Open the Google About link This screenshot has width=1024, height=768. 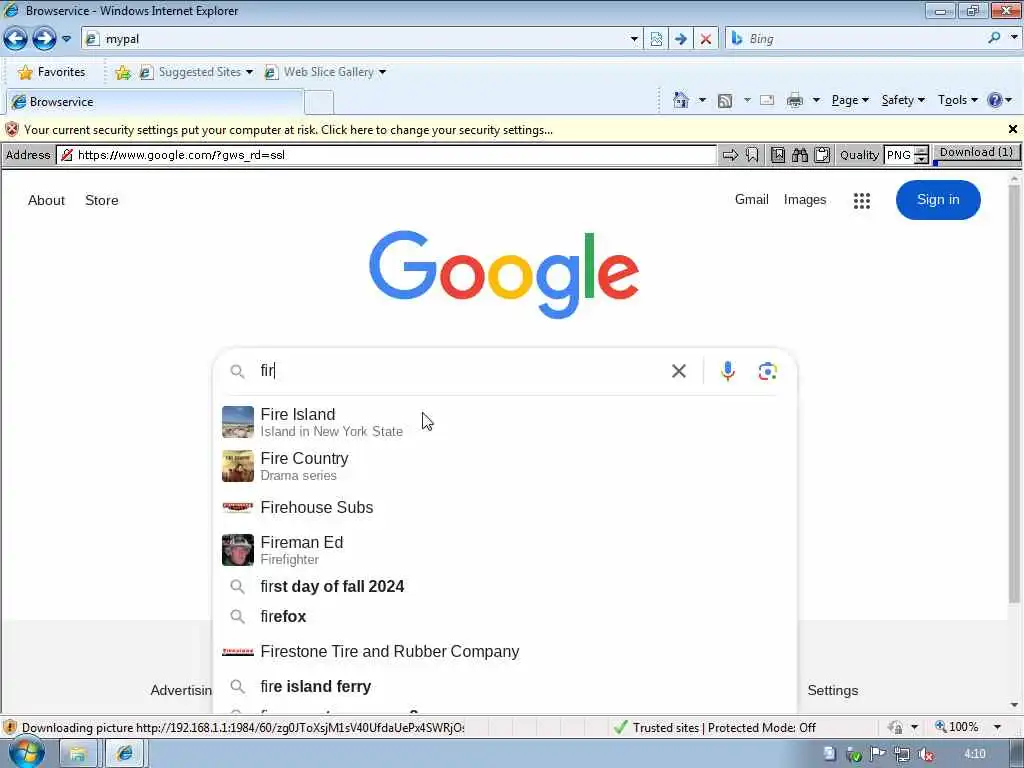coord(46,200)
